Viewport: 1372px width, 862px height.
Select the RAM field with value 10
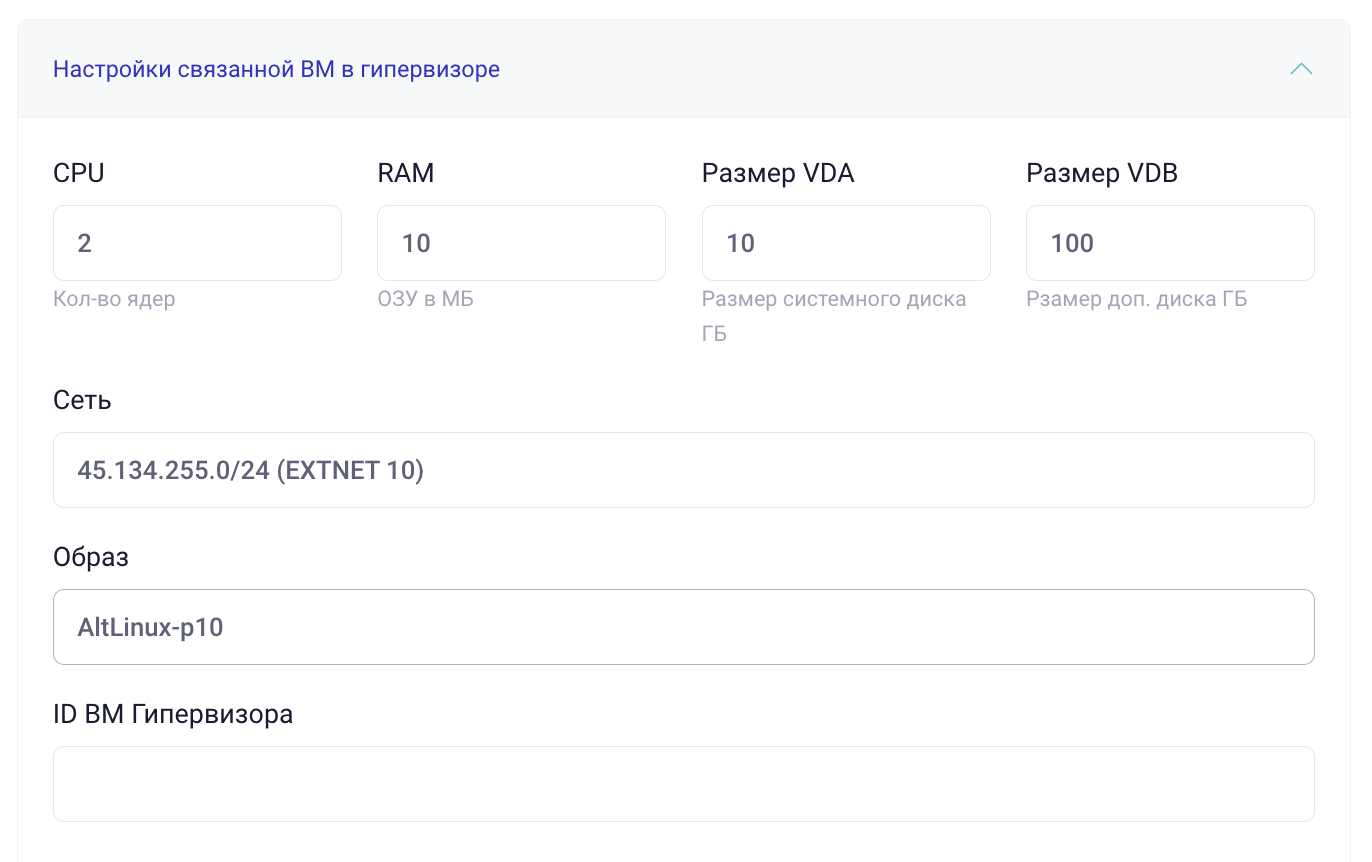520,242
